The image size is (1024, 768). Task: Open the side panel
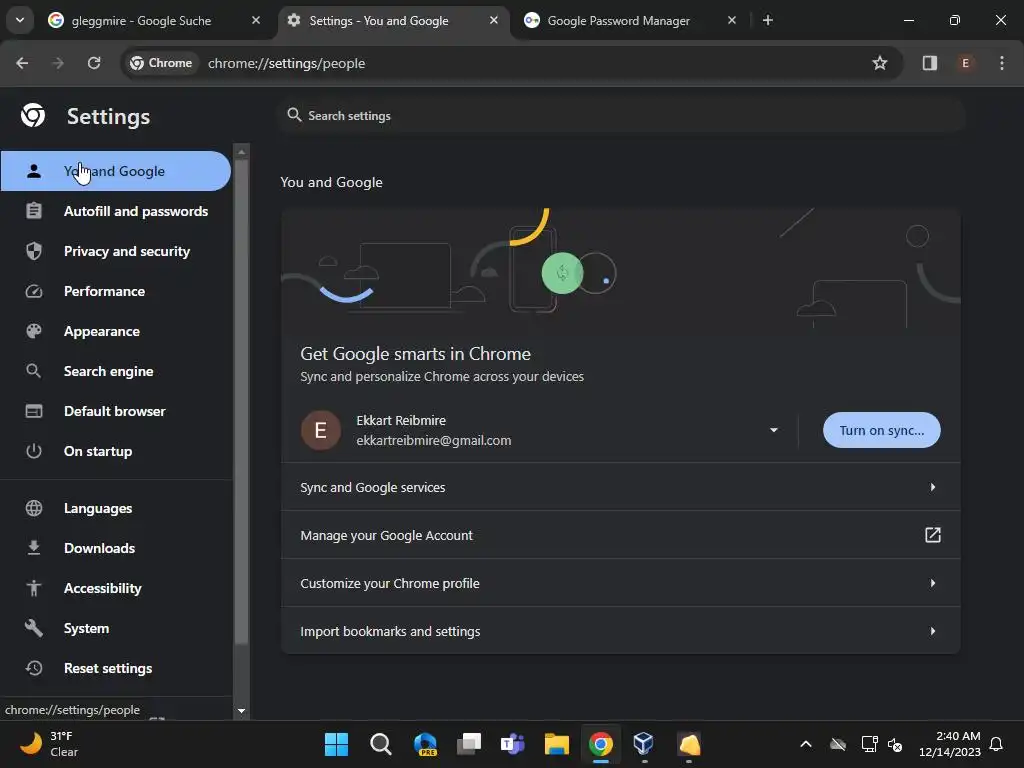coord(929,63)
